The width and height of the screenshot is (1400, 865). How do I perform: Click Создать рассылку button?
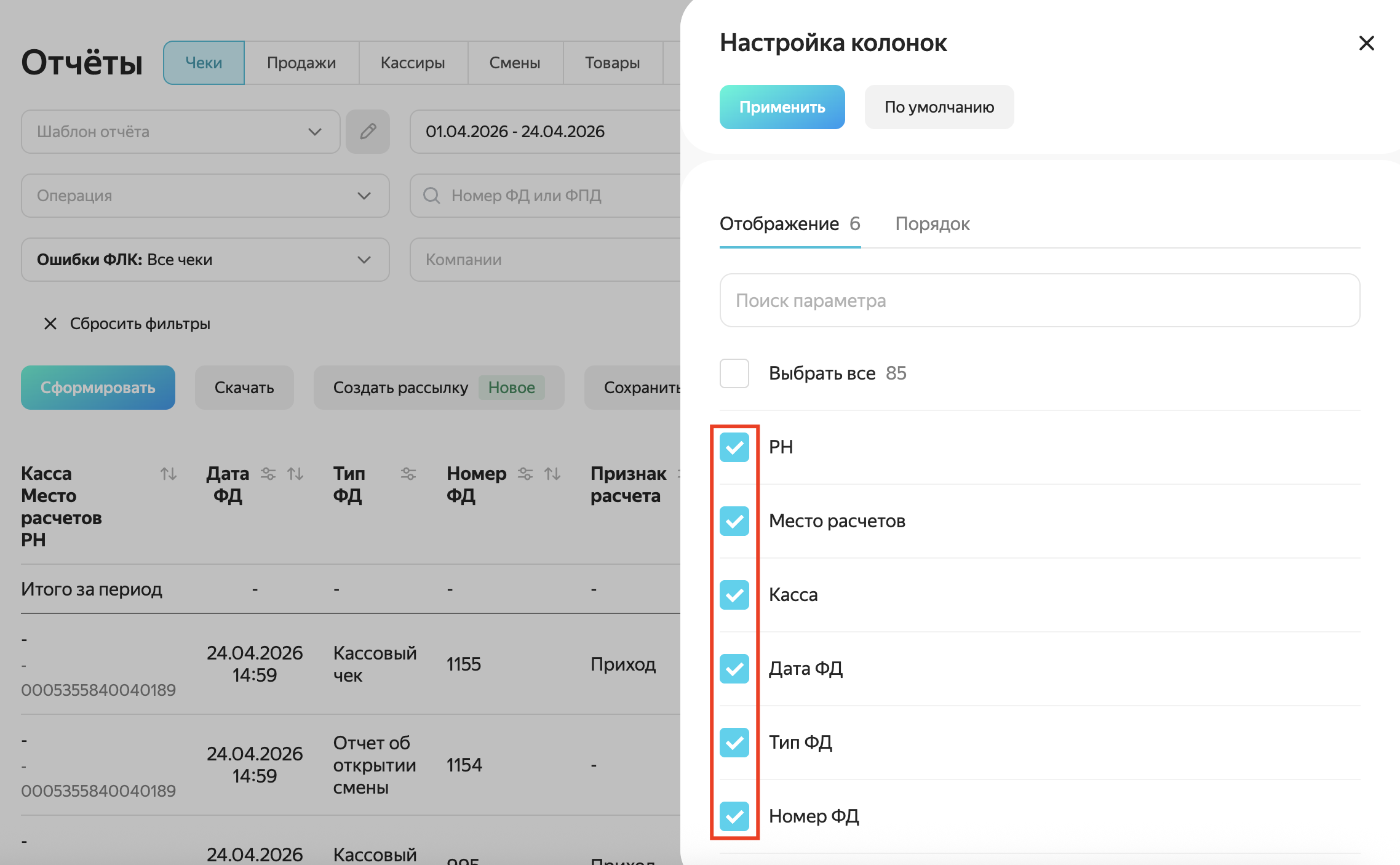click(439, 388)
